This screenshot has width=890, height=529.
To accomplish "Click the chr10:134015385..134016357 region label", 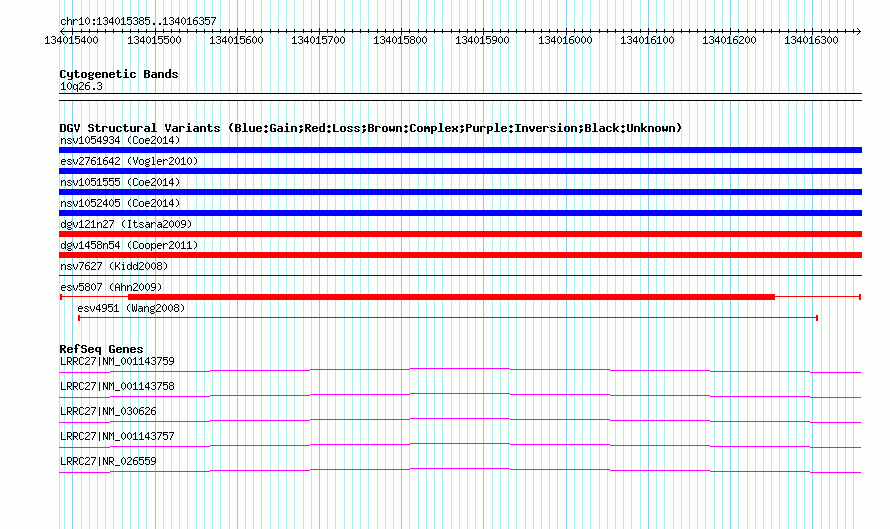I will click(138, 22).
